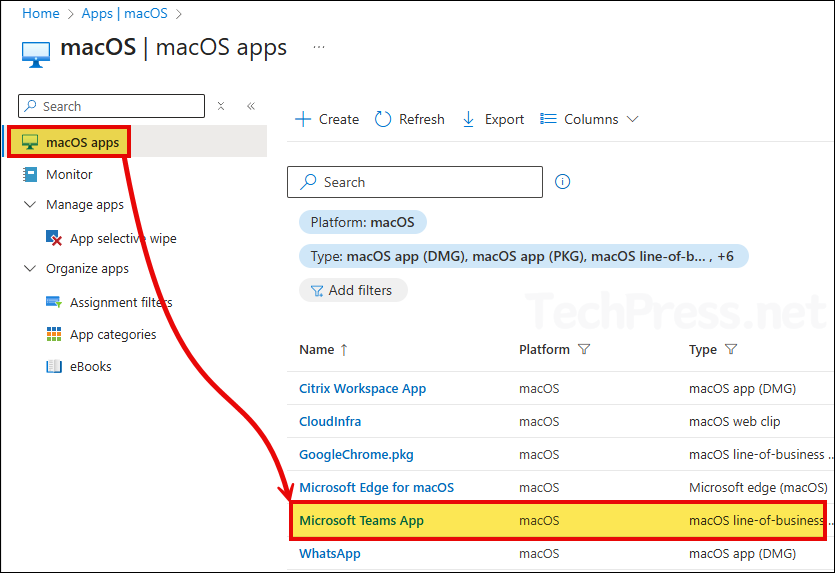Screen dimensions: 835x573
Task: Click the Columns list icon
Action: [548, 119]
